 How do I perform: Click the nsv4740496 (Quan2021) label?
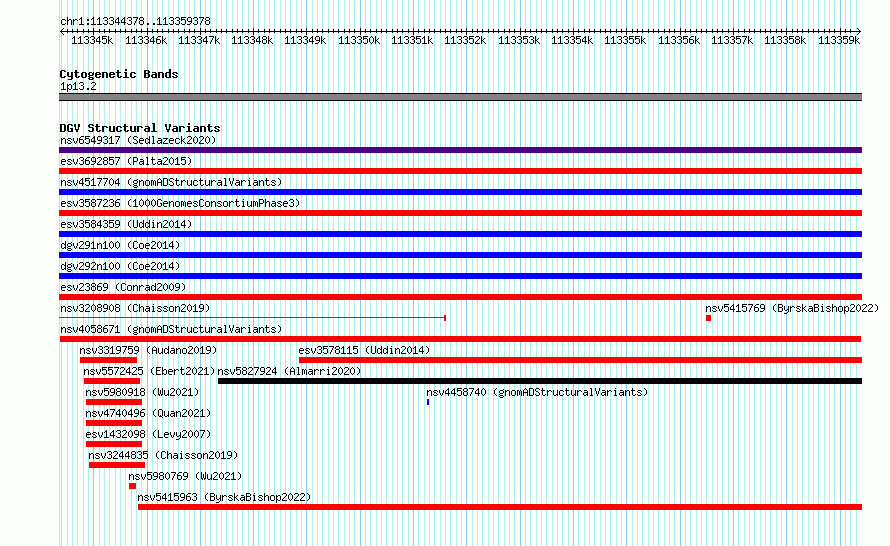click(x=148, y=413)
